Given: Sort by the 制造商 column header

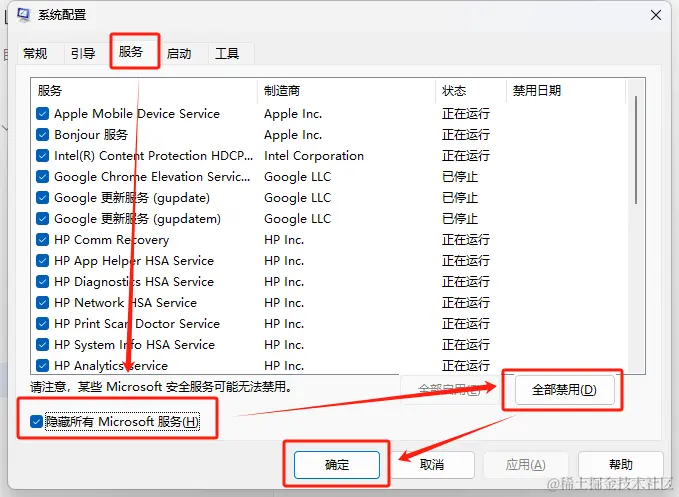Looking at the screenshot, I should pos(346,90).
